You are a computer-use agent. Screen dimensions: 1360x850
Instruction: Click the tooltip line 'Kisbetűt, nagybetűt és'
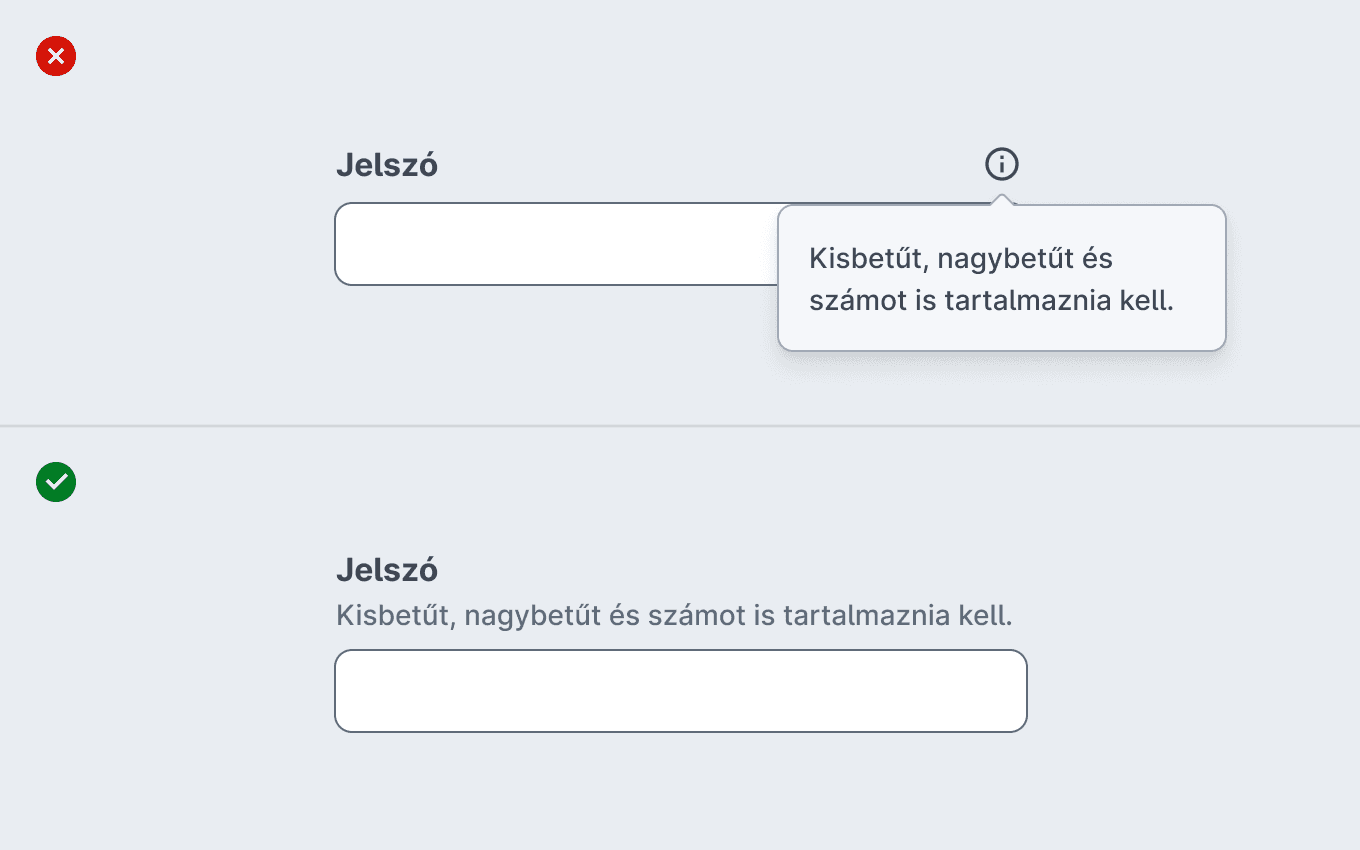pos(961,258)
